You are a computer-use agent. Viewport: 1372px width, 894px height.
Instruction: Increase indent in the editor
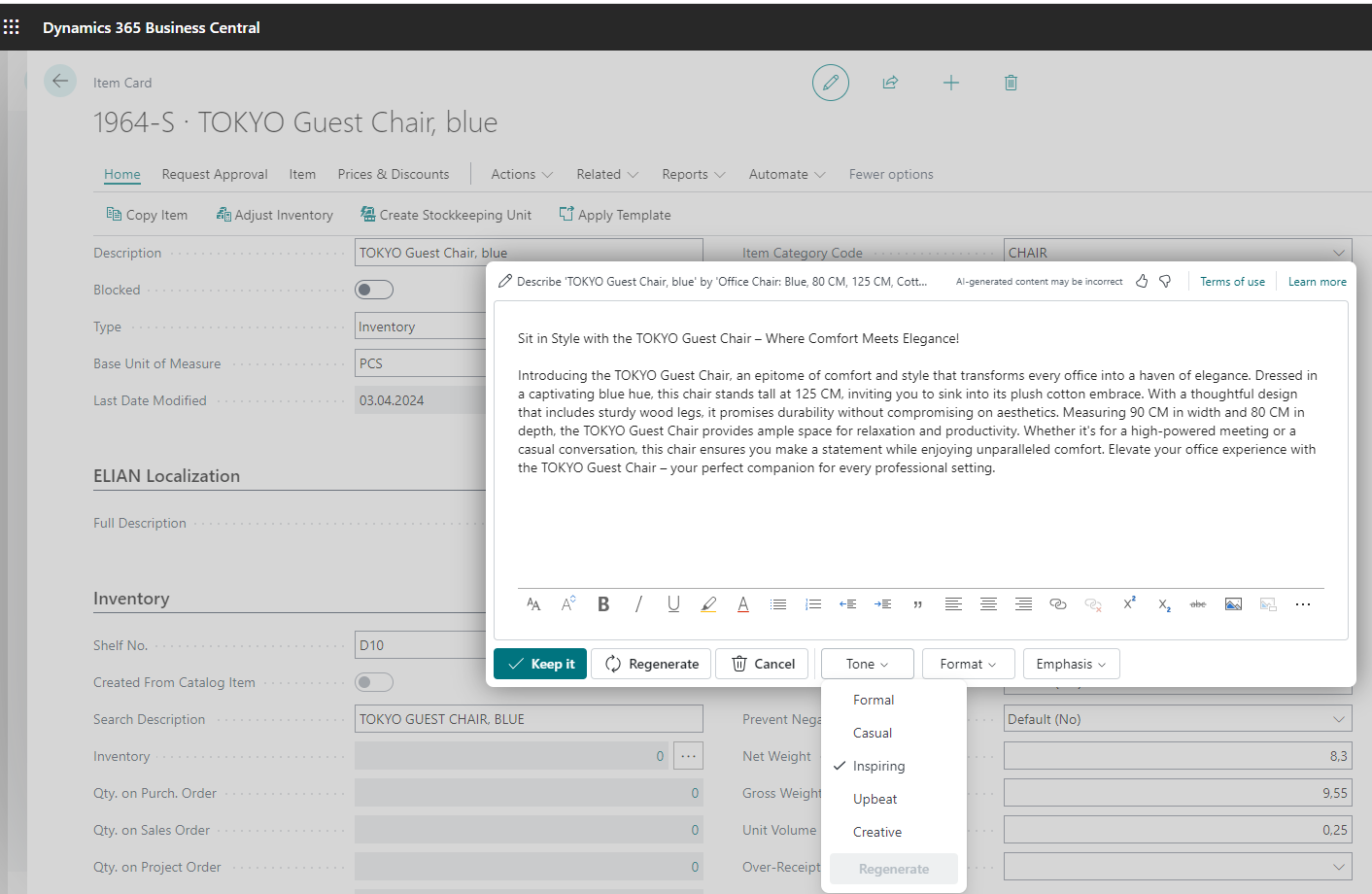(x=883, y=604)
